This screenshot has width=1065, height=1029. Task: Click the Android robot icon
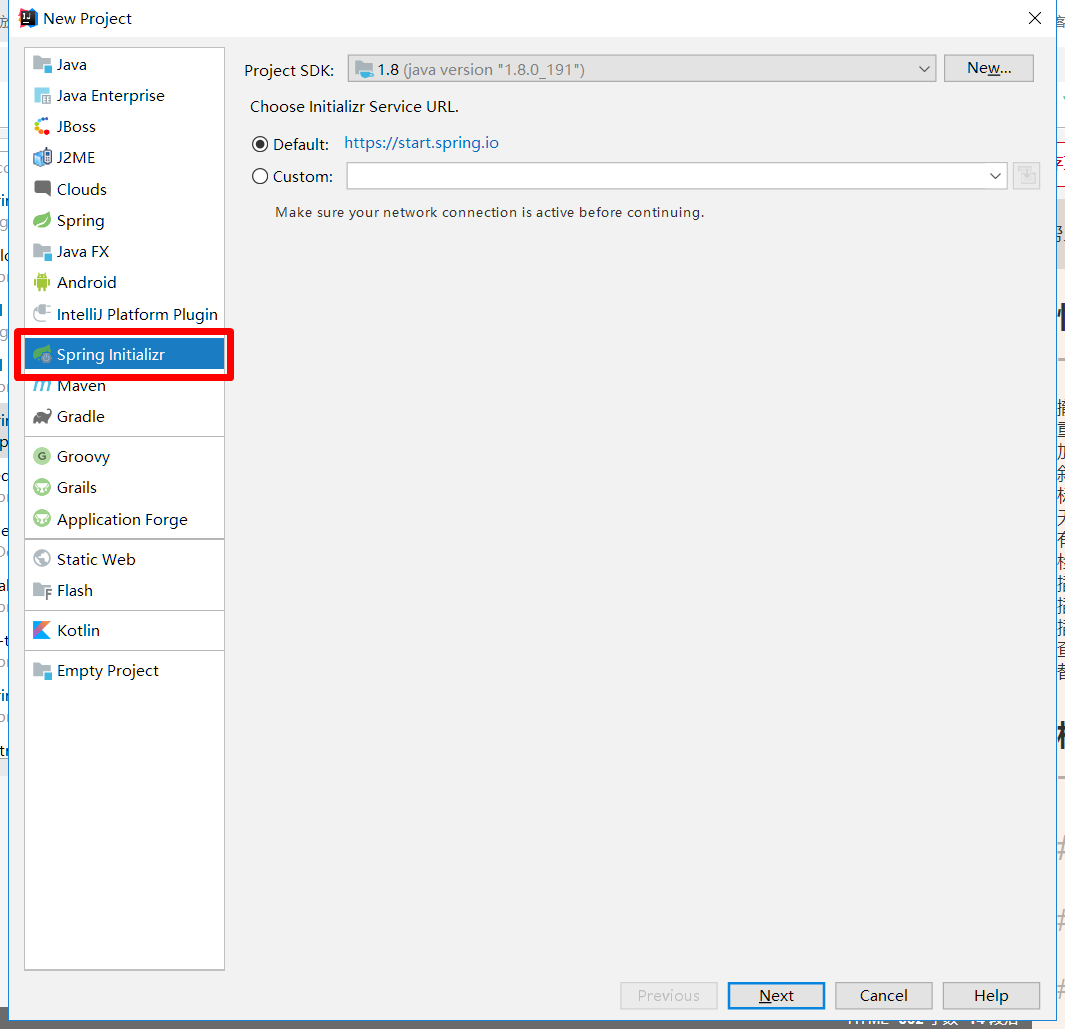tap(42, 282)
